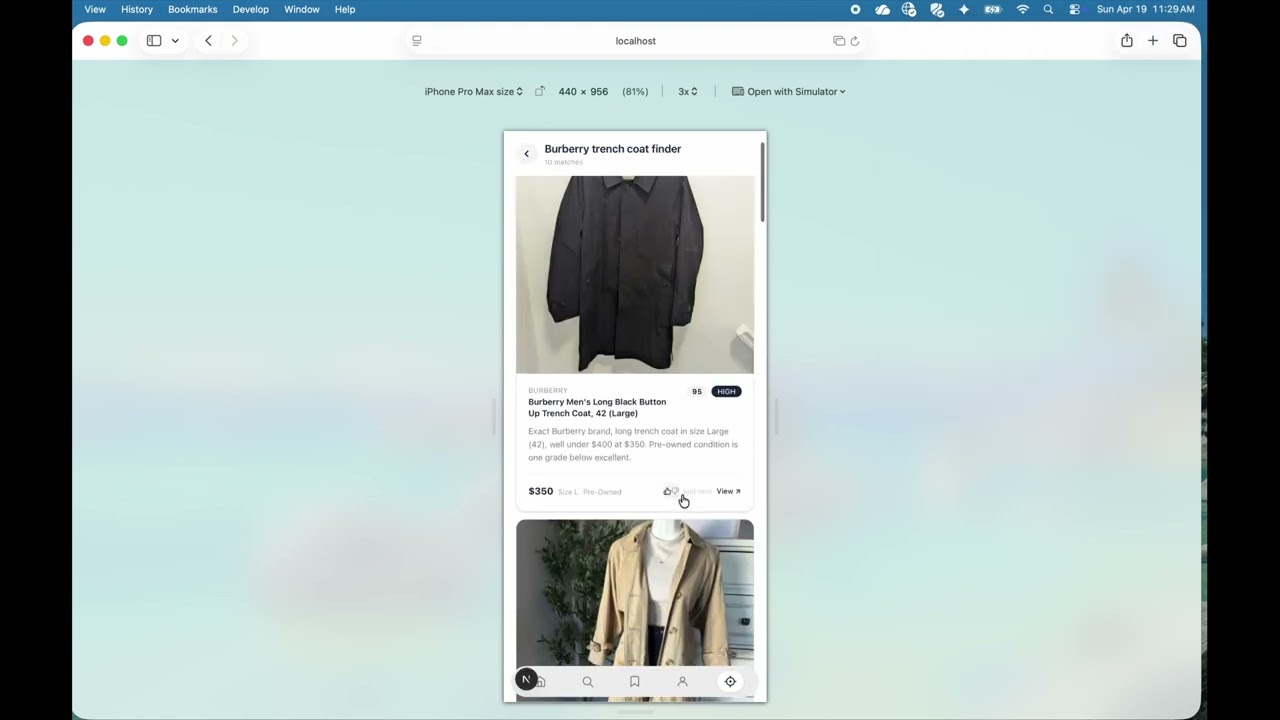Viewport: 1280px width, 720px height.
Task: Click the Safari forward navigation arrow
Action: 234,41
